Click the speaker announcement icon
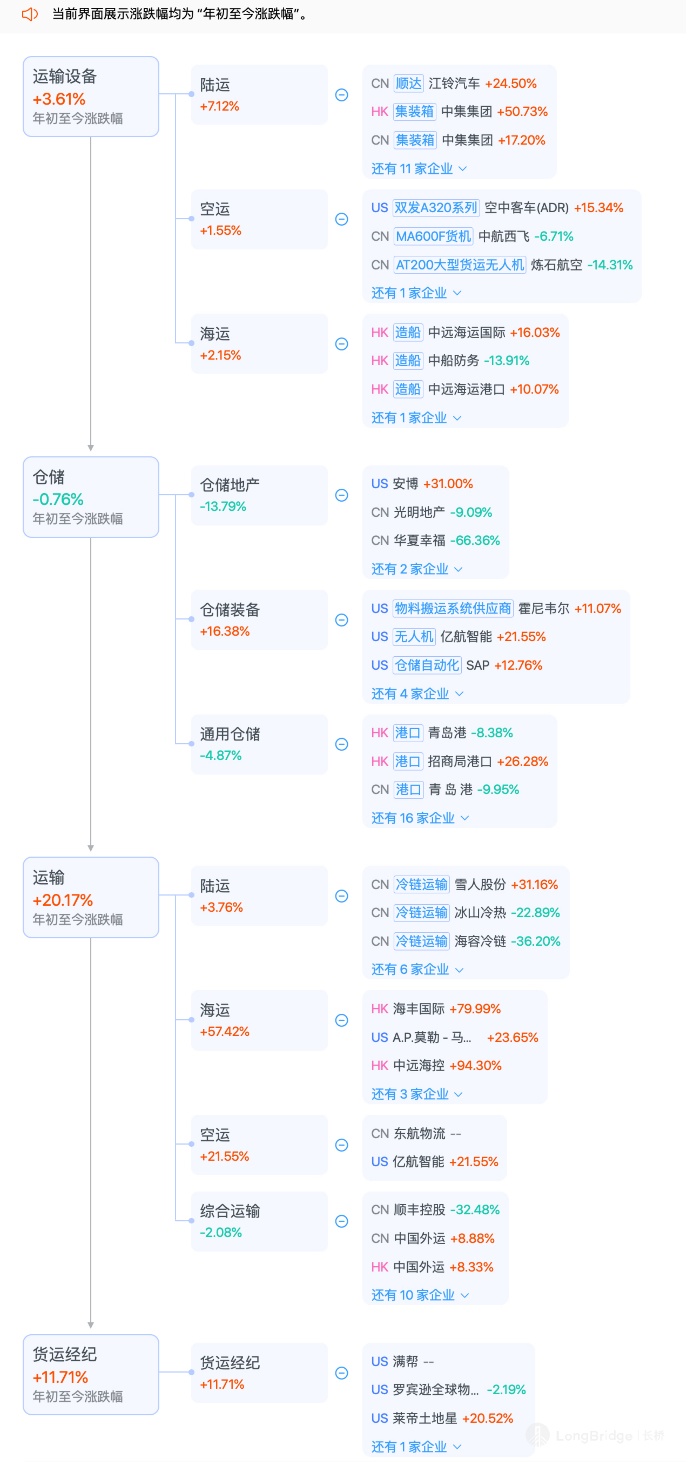 pos(30,14)
